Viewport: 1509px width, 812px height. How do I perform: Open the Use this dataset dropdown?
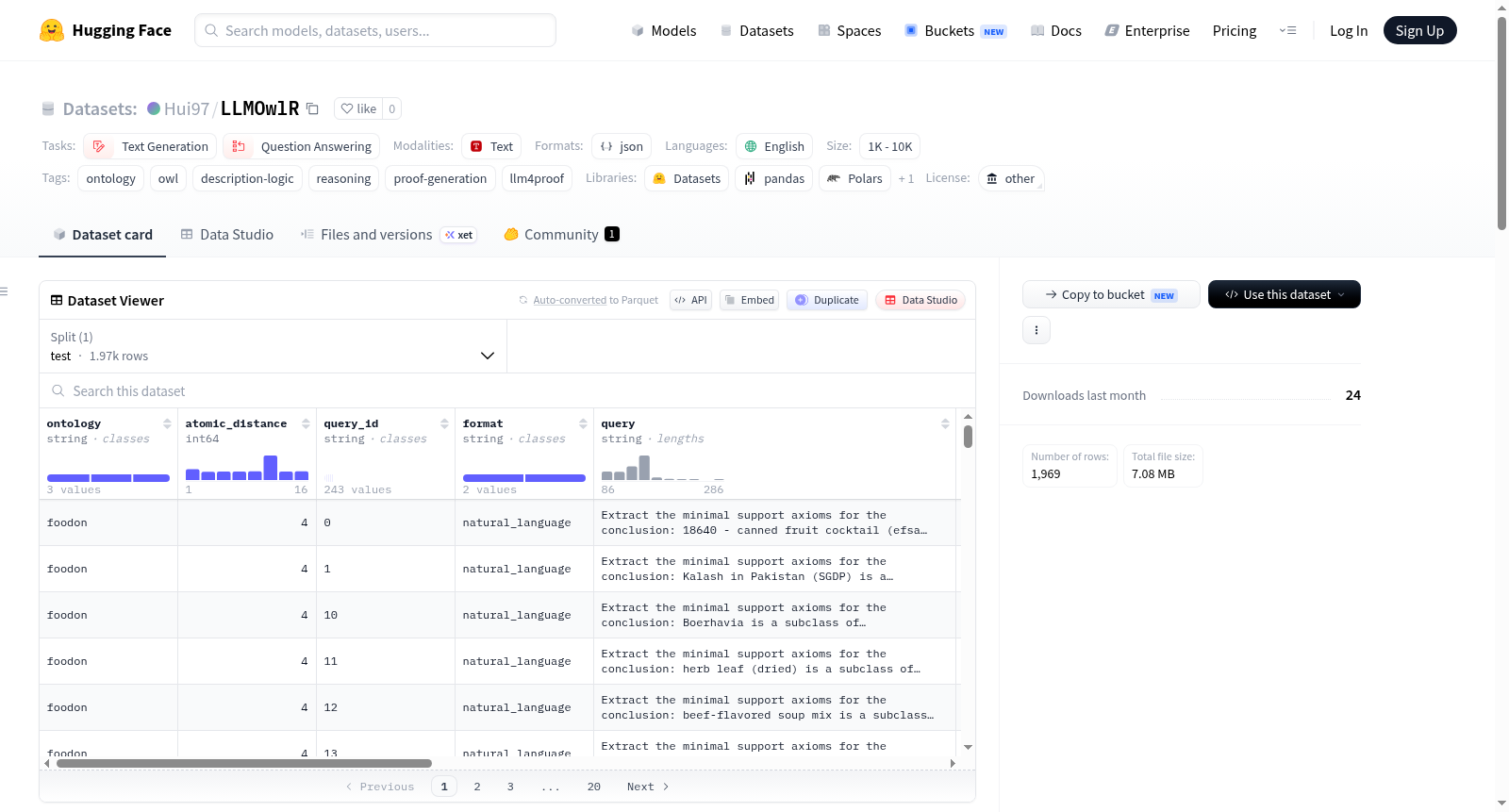click(x=1285, y=294)
